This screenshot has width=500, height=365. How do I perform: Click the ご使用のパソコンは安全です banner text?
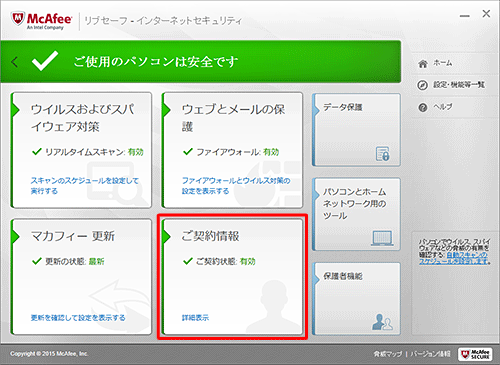pyautogui.click(x=156, y=62)
